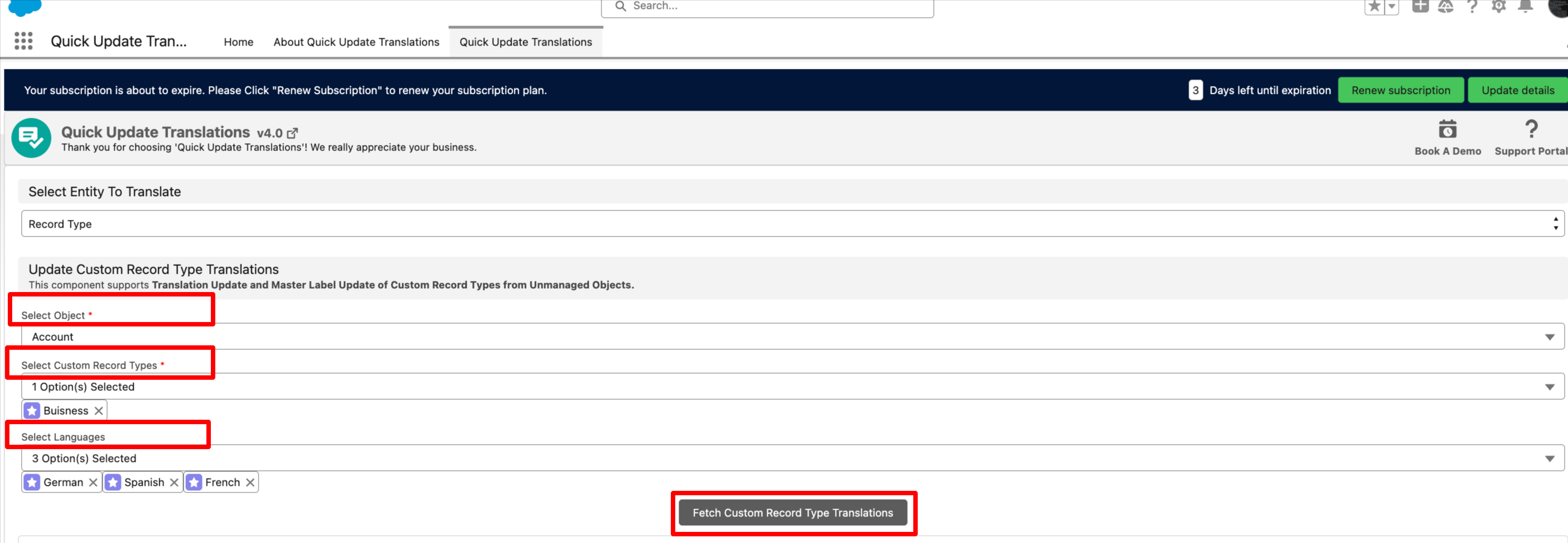Click the subscription expiry warning message
Viewport: 1568px width, 543px height.
(x=286, y=90)
